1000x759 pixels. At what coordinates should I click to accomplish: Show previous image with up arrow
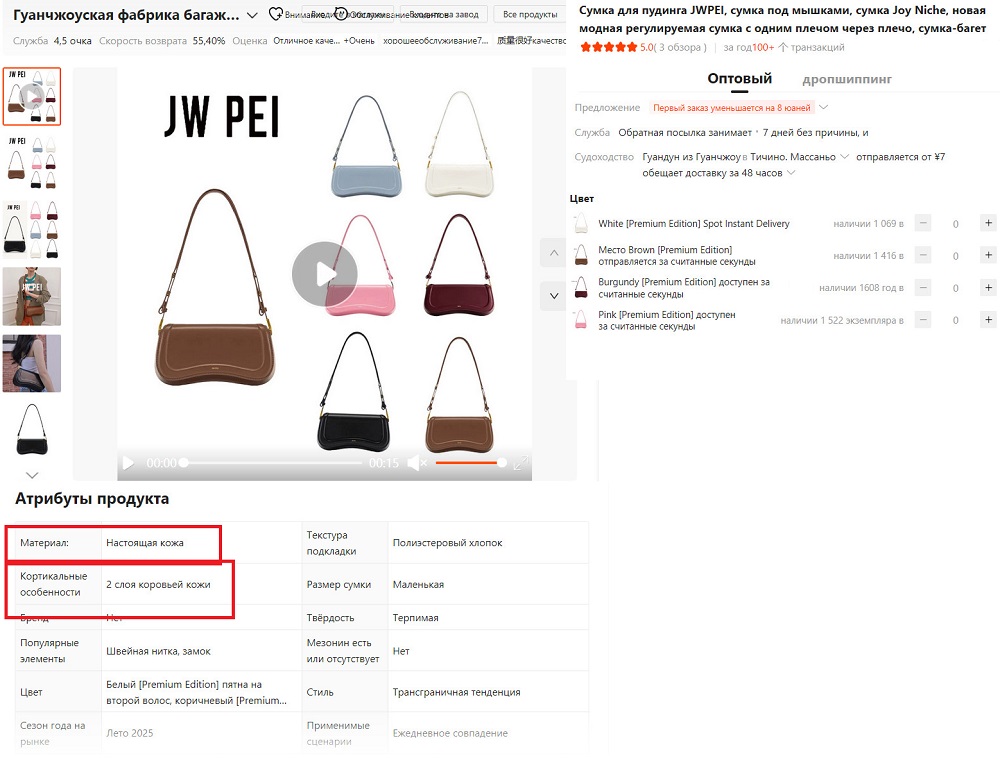tap(554, 253)
